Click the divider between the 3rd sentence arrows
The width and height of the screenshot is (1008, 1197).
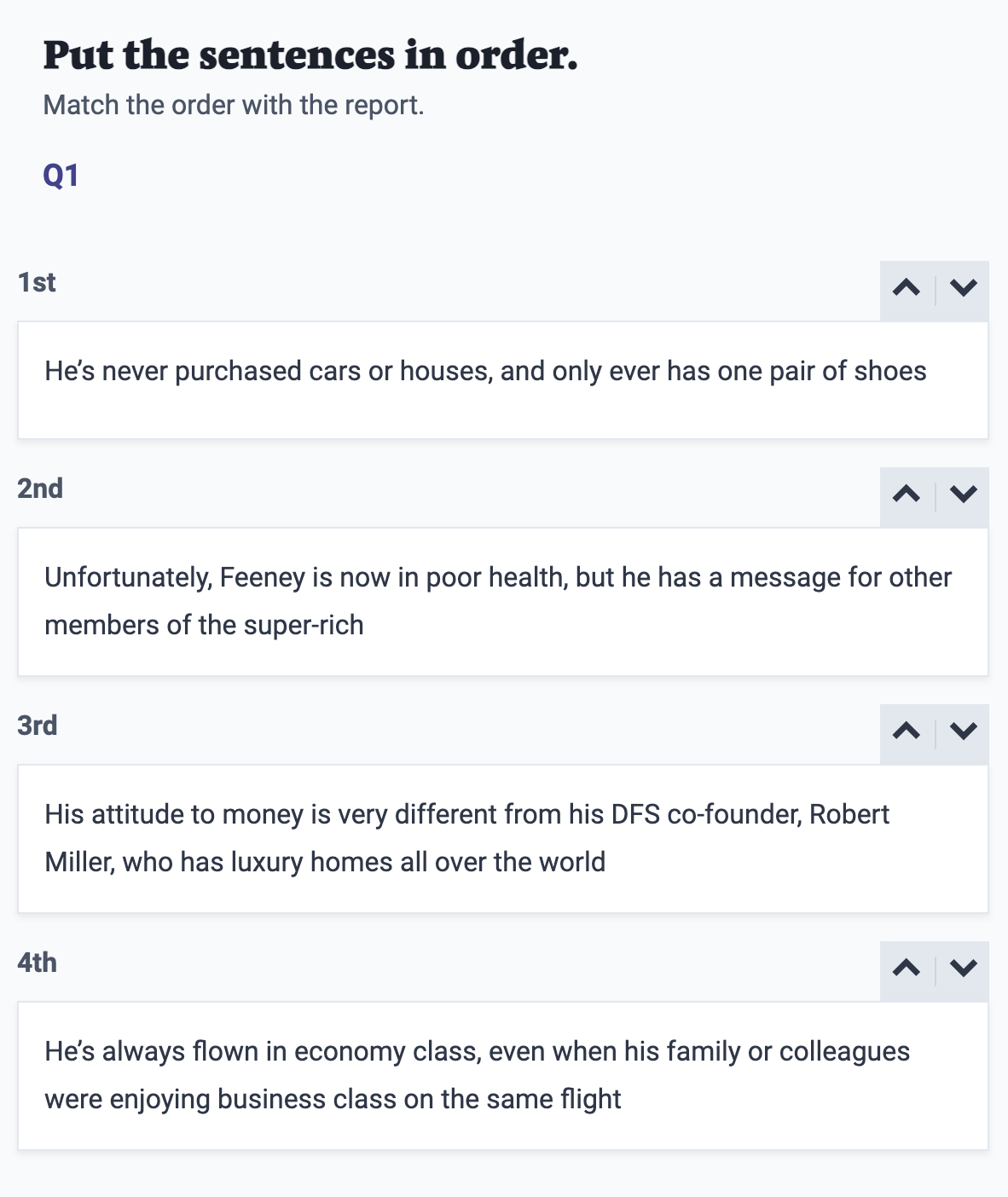coord(936,731)
